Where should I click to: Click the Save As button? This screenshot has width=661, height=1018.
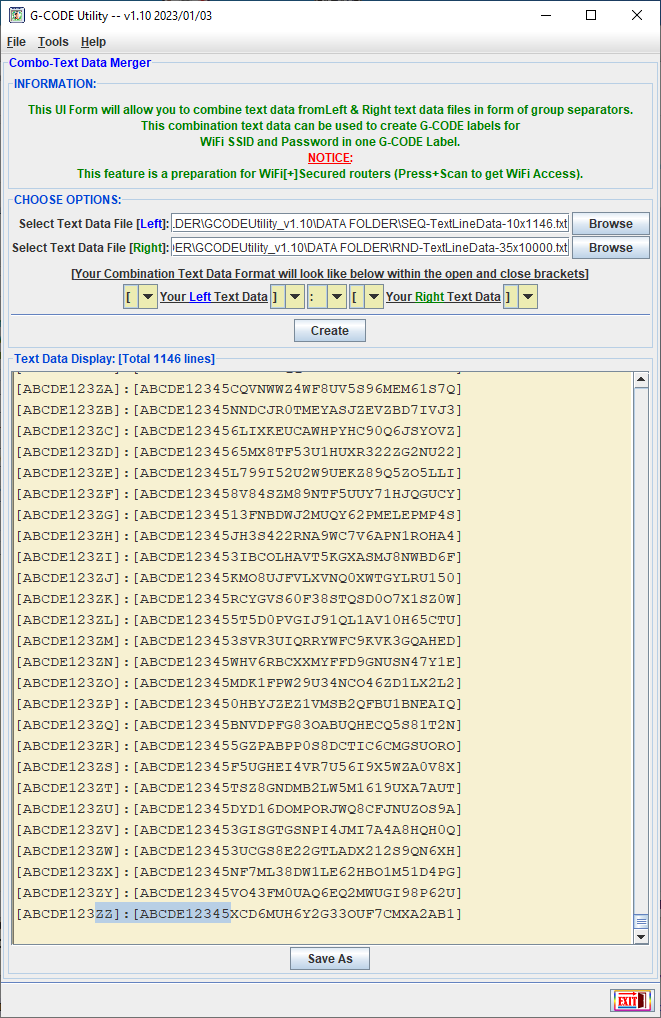point(330,958)
